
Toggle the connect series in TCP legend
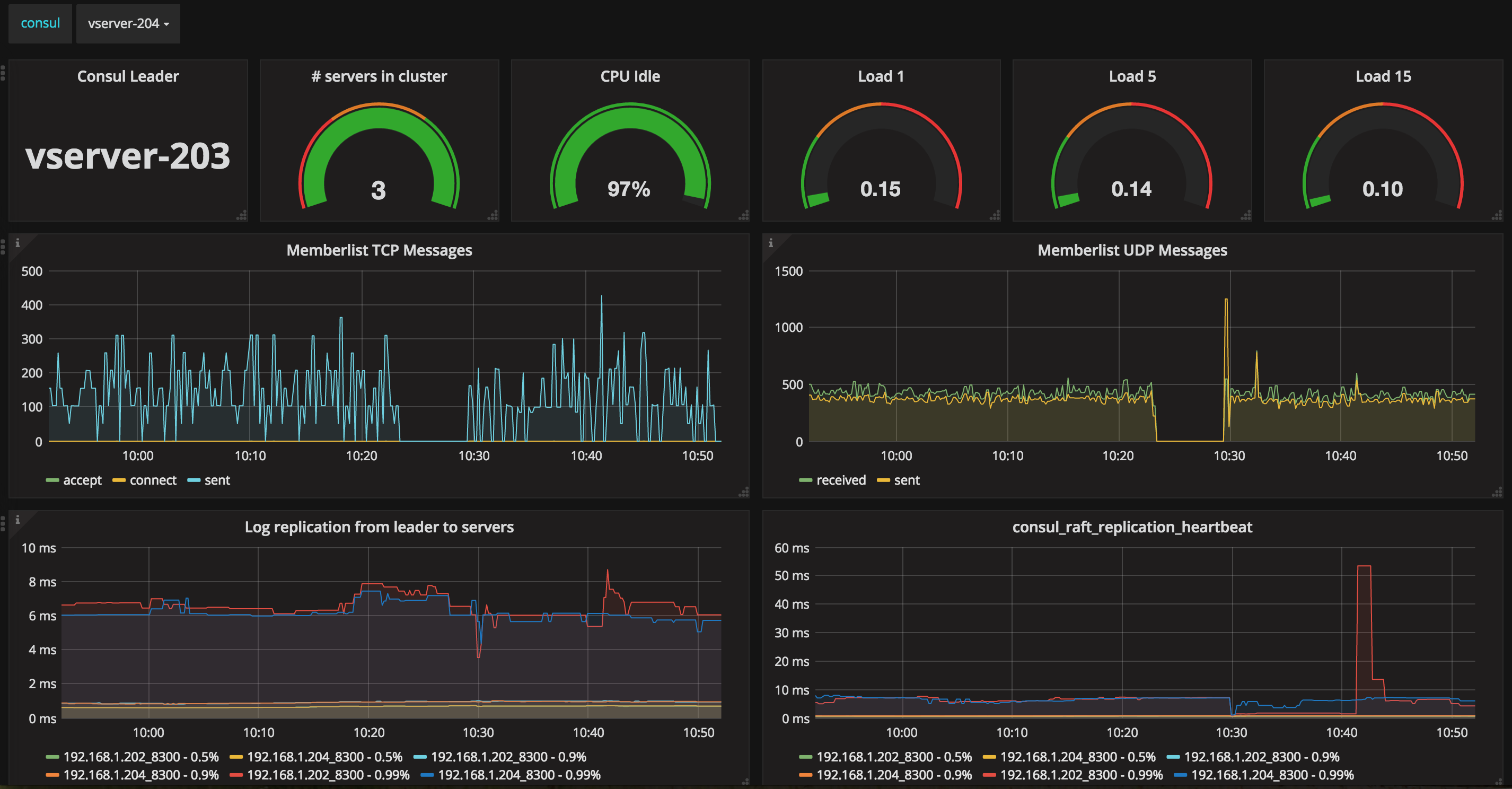click(153, 480)
